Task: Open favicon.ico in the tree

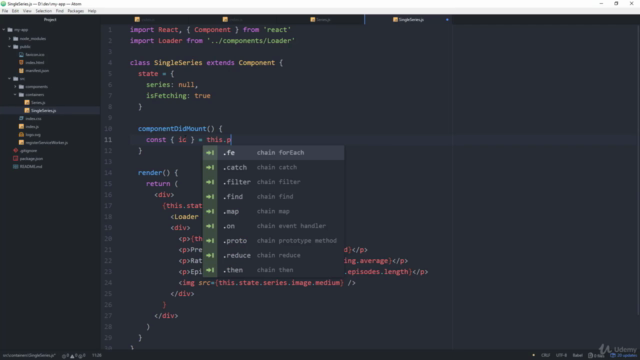Action: pyautogui.click(x=35, y=55)
